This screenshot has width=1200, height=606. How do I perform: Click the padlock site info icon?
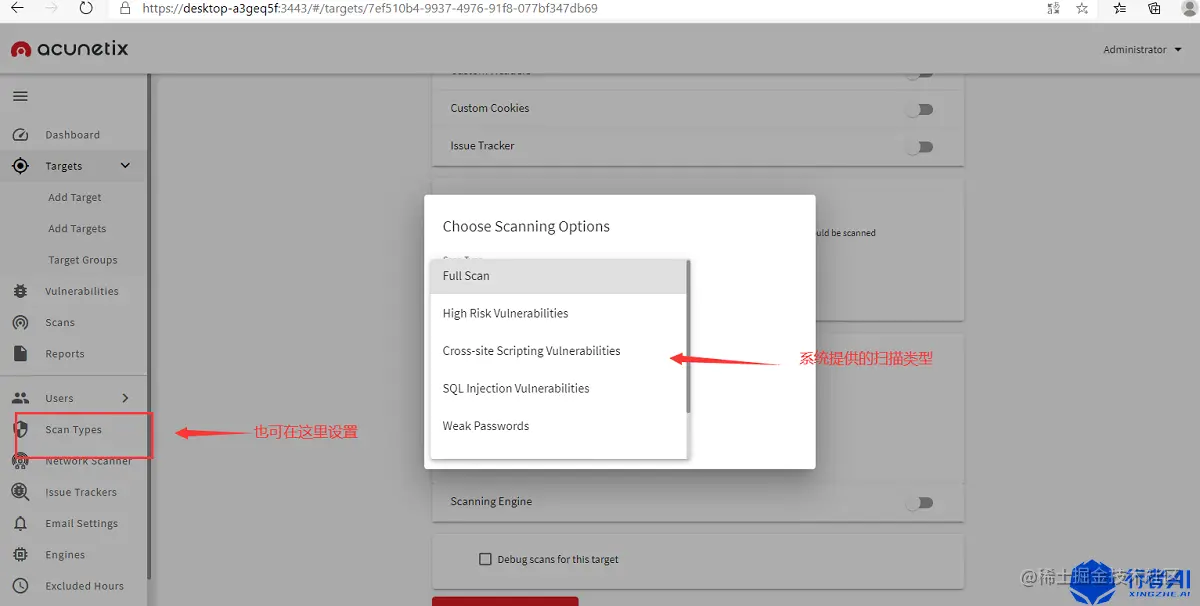[x=125, y=8]
